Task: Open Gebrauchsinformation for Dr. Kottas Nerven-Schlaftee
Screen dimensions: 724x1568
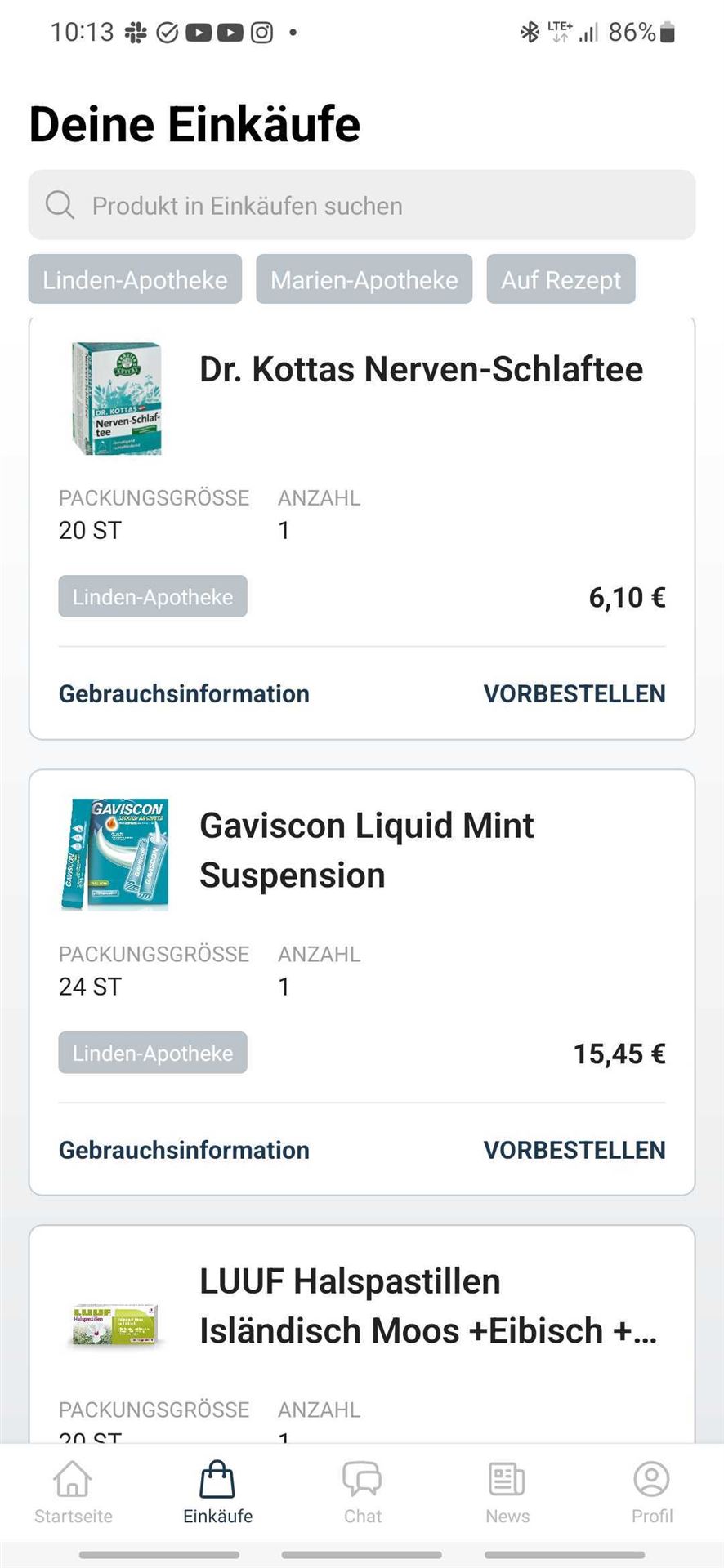Action: click(x=184, y=693)
